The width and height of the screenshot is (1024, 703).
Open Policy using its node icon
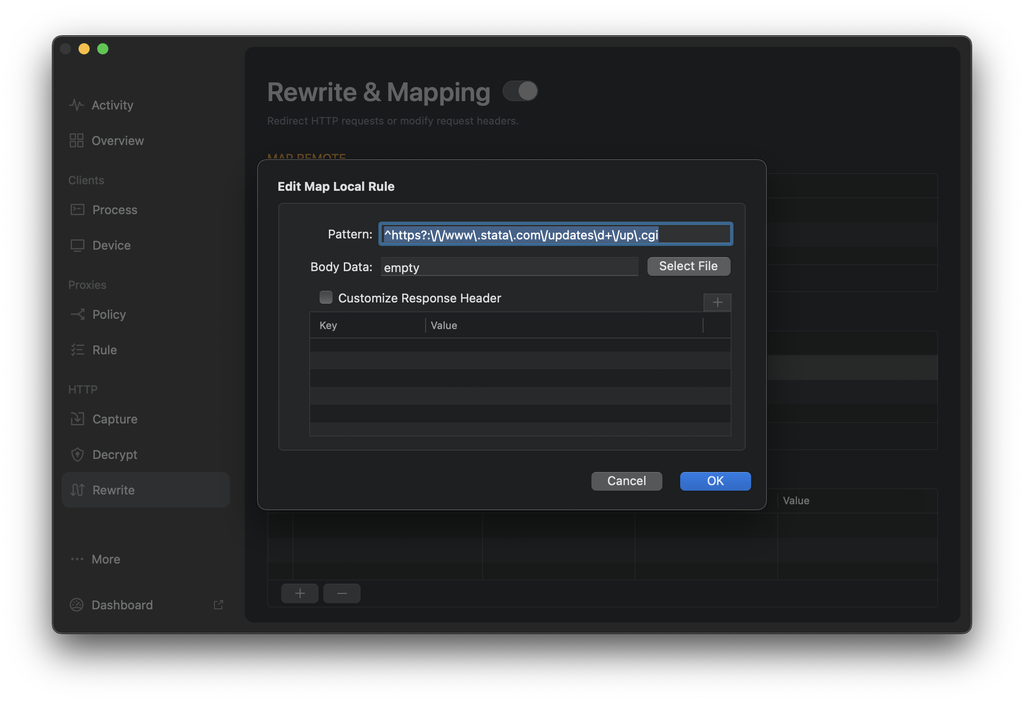(75, 314)
